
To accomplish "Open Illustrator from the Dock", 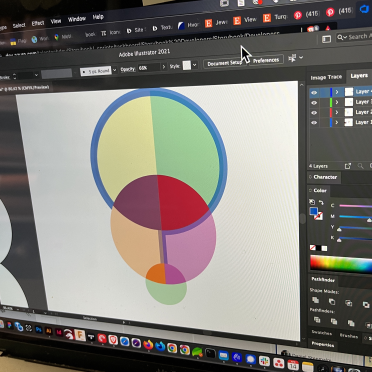I will tap(49, 330).
